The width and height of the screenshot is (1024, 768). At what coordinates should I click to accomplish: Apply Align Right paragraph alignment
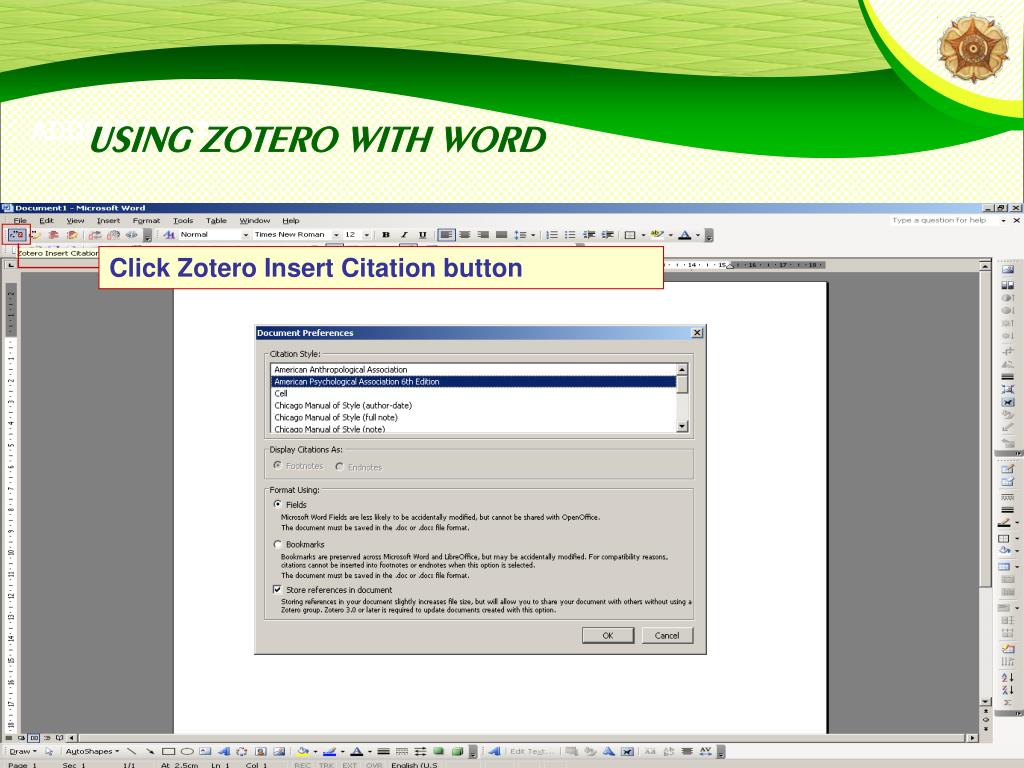coord(483,234)
